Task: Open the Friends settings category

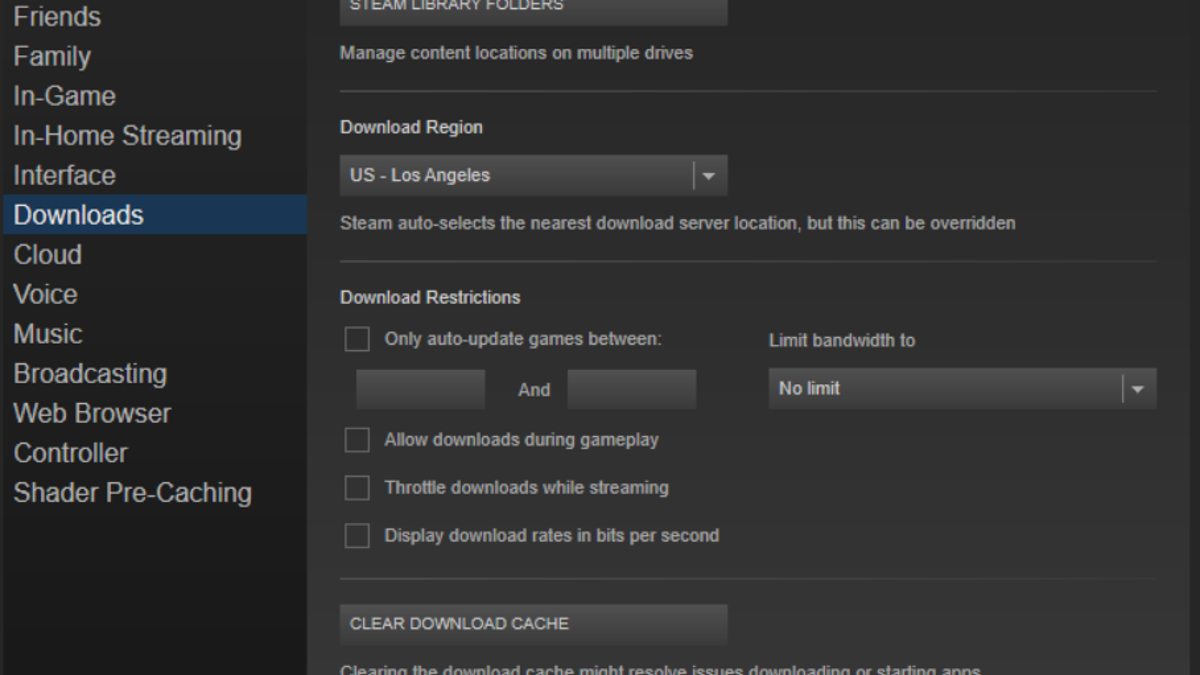Action: point(57,17)
